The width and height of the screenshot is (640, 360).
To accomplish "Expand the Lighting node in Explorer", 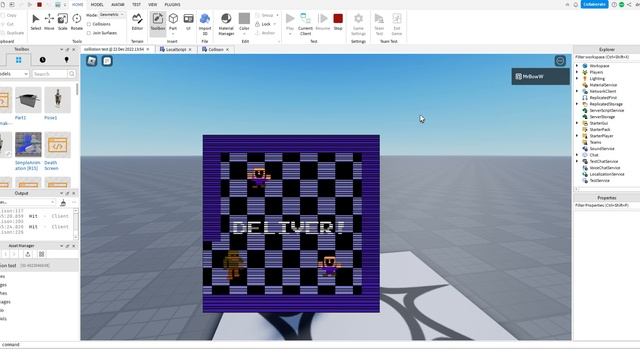I will click(577, 78).
